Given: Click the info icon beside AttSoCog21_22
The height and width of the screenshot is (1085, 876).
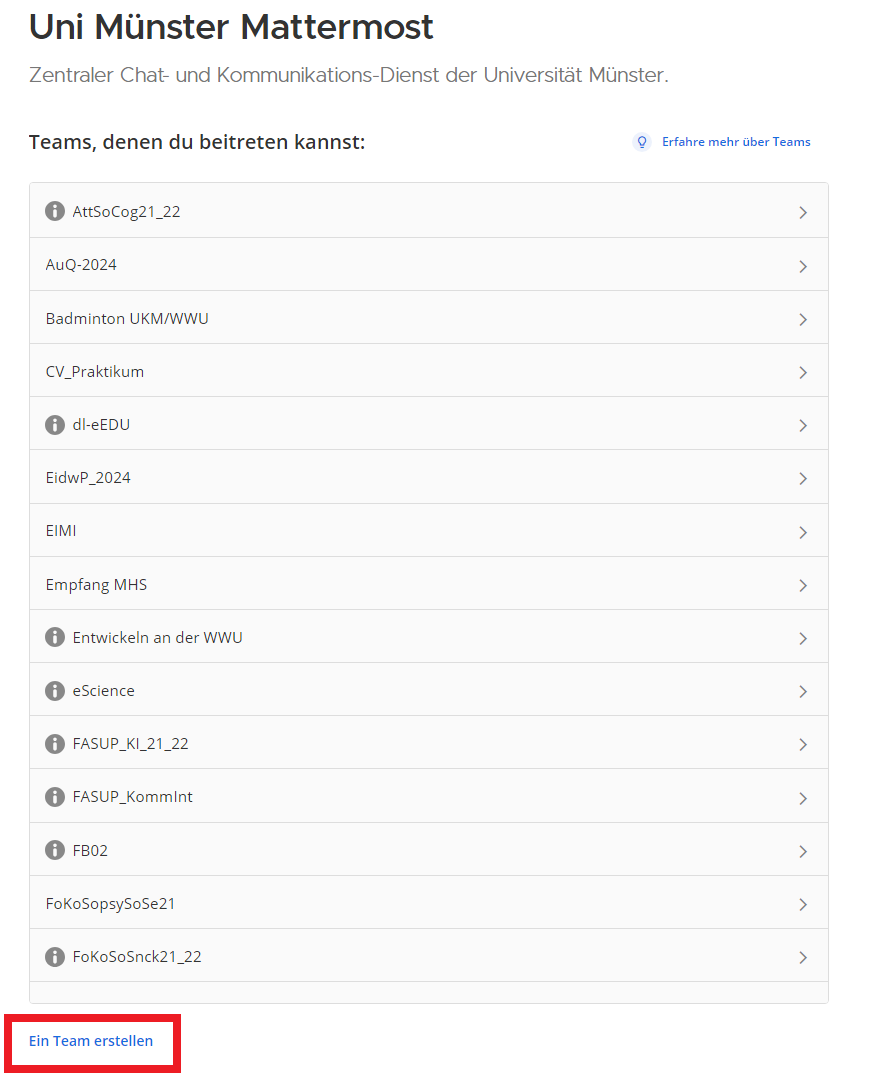Looking at the screenshot, I should [x=55, y=211].
